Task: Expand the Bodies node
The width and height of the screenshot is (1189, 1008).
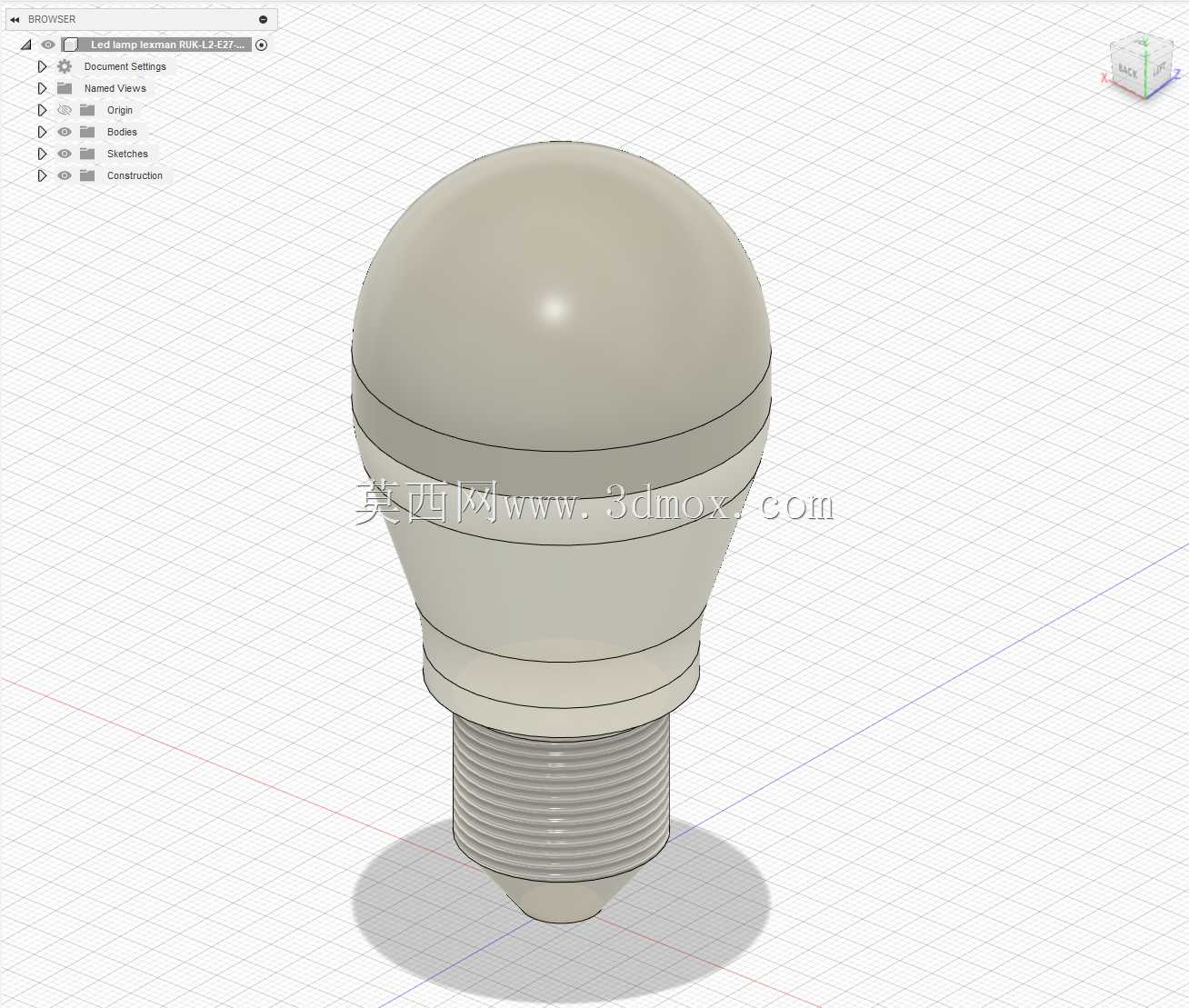Action: (42, 132)
